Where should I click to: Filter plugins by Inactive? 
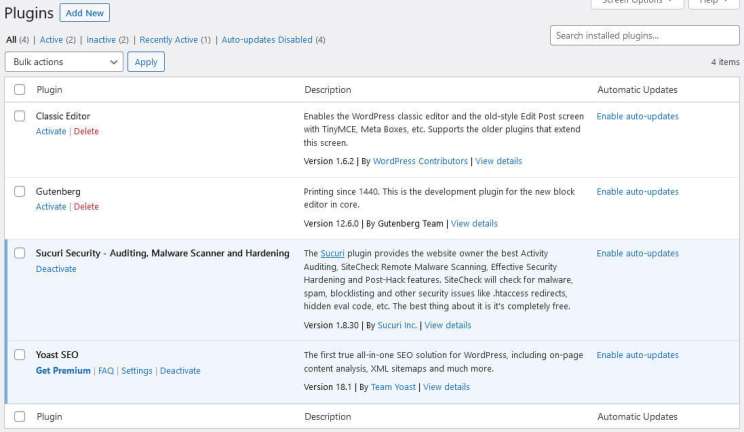101,40
